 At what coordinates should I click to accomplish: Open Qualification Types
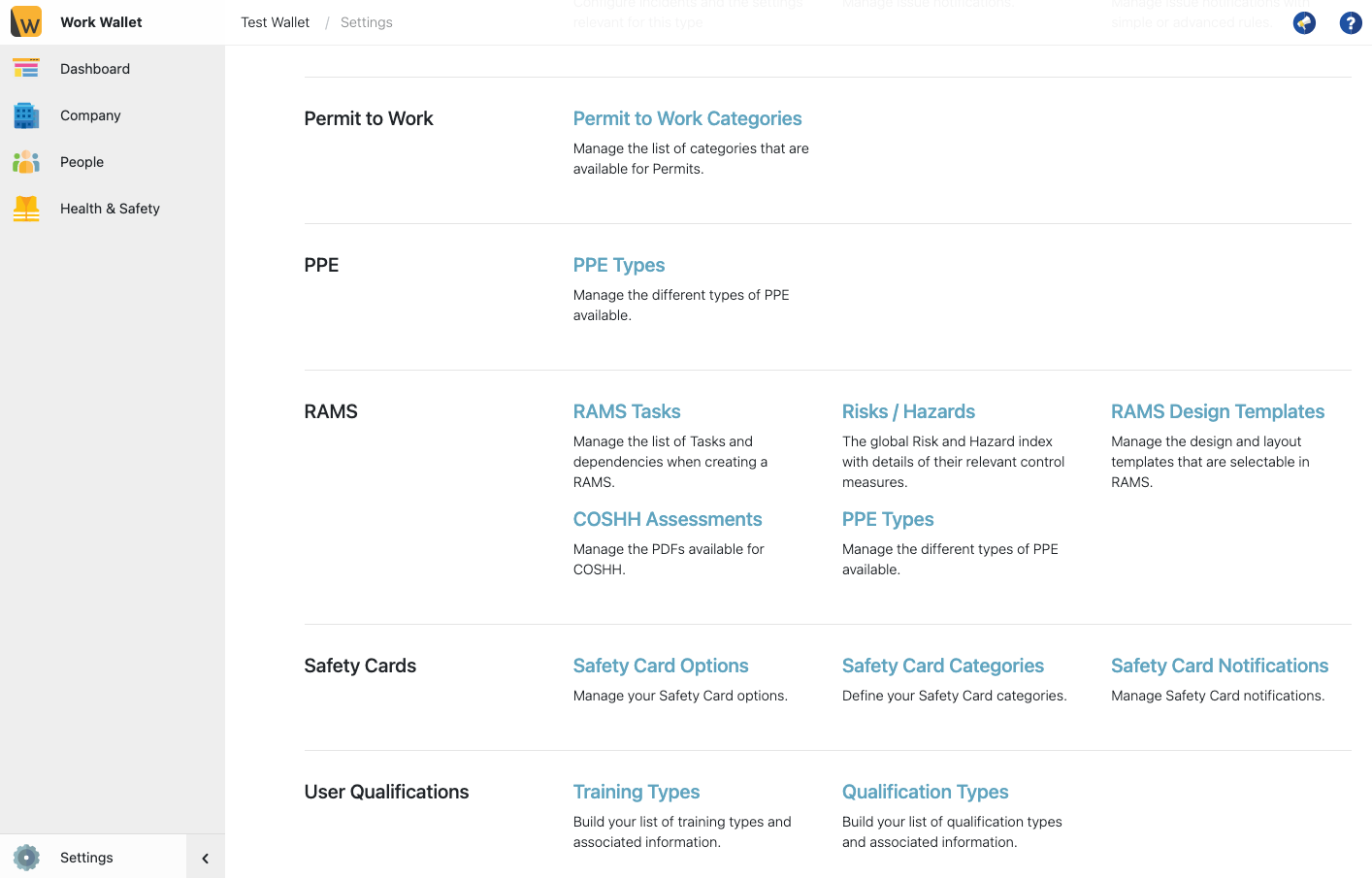pos(925,792)
